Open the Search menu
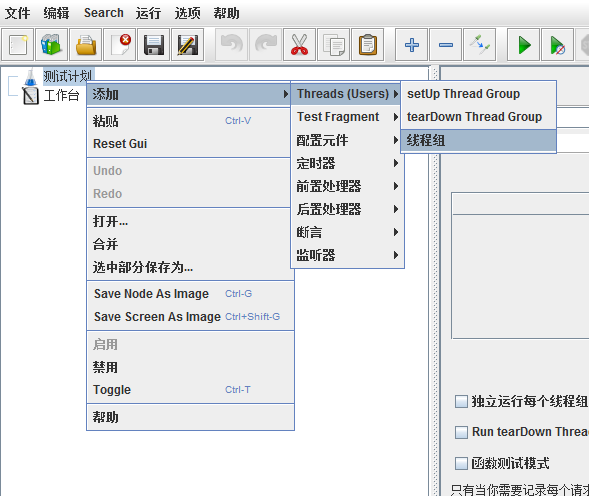589x496 pixels. pyautogui.click(x=104, y=13)
